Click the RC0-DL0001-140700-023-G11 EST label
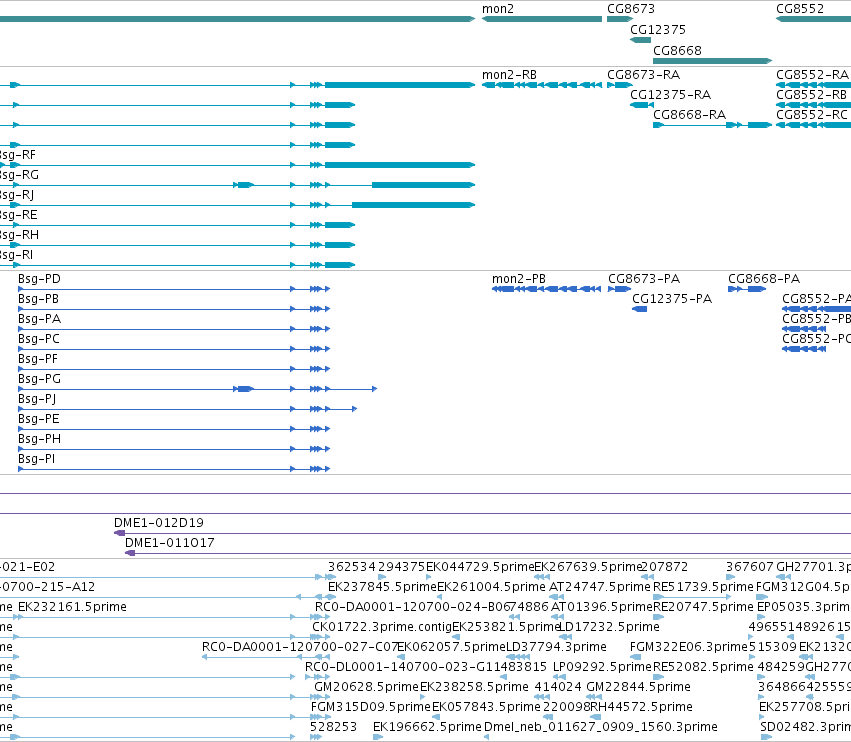Viewport: 851px width, 742px height. click(402, 667)
